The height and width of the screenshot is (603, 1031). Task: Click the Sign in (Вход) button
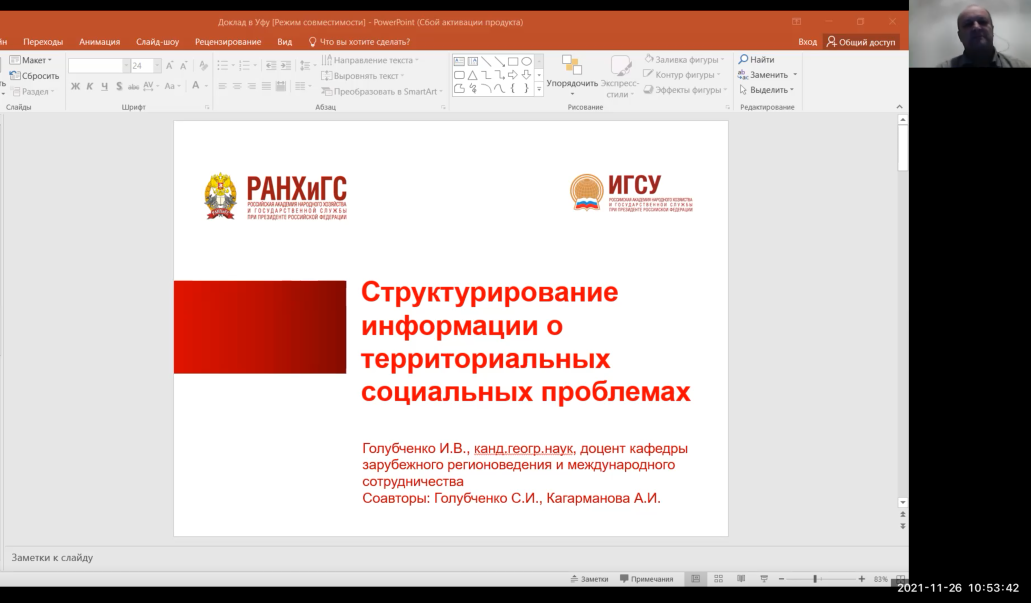click(x=807, y=42)
